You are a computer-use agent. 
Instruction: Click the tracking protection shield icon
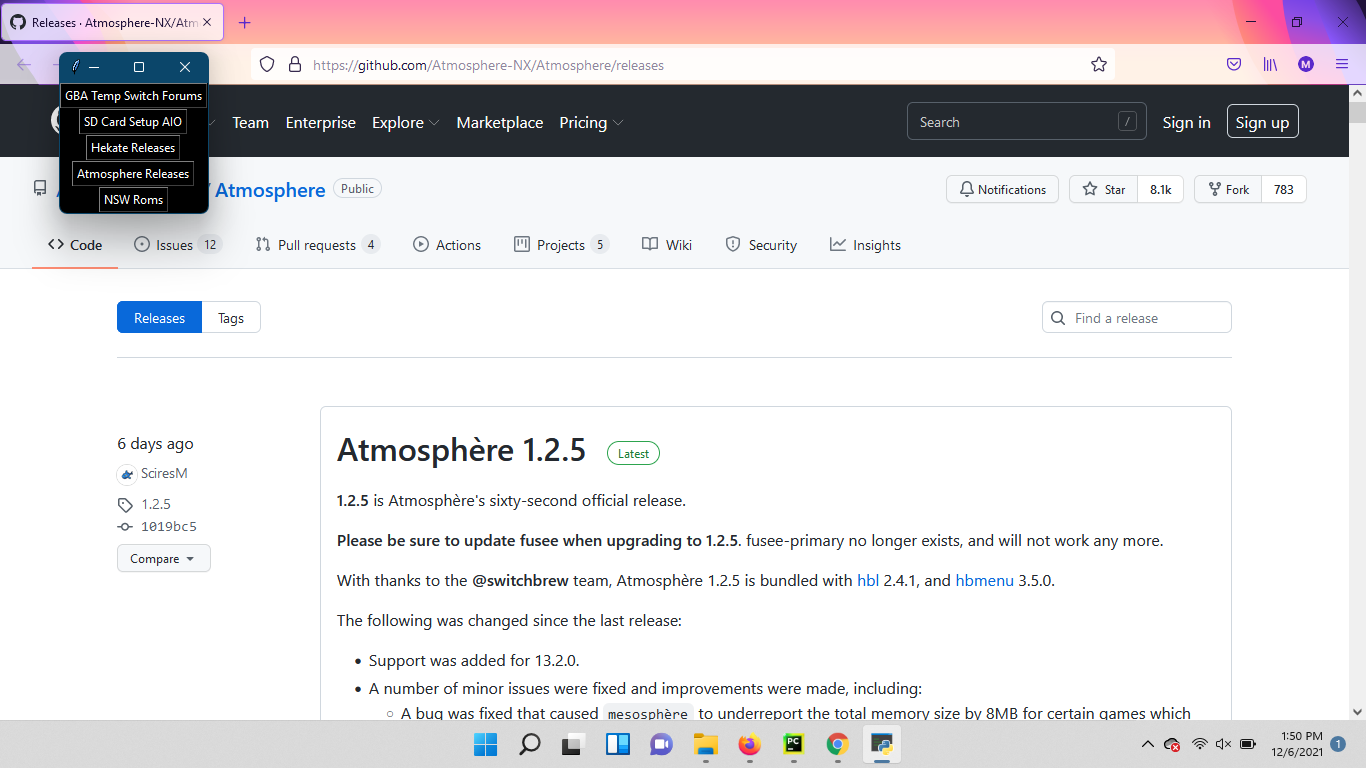pos(267,65)
